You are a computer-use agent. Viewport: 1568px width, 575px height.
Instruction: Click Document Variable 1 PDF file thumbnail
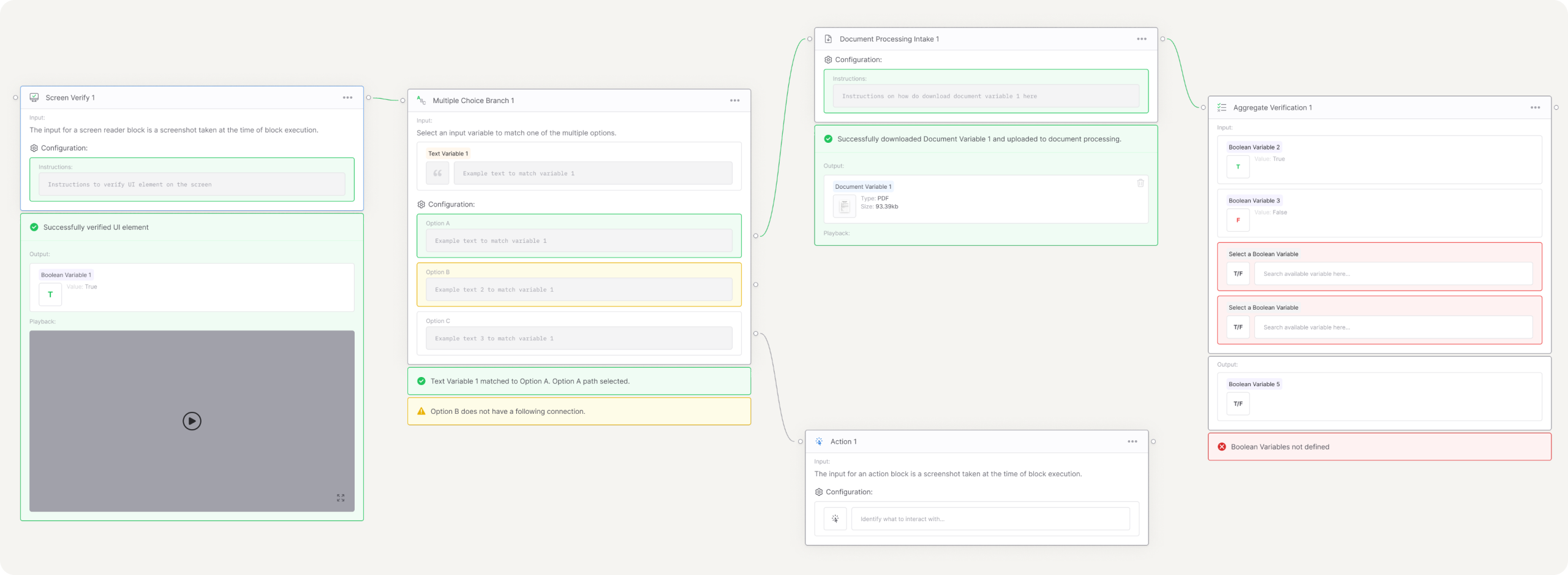(x=844, y=206)
